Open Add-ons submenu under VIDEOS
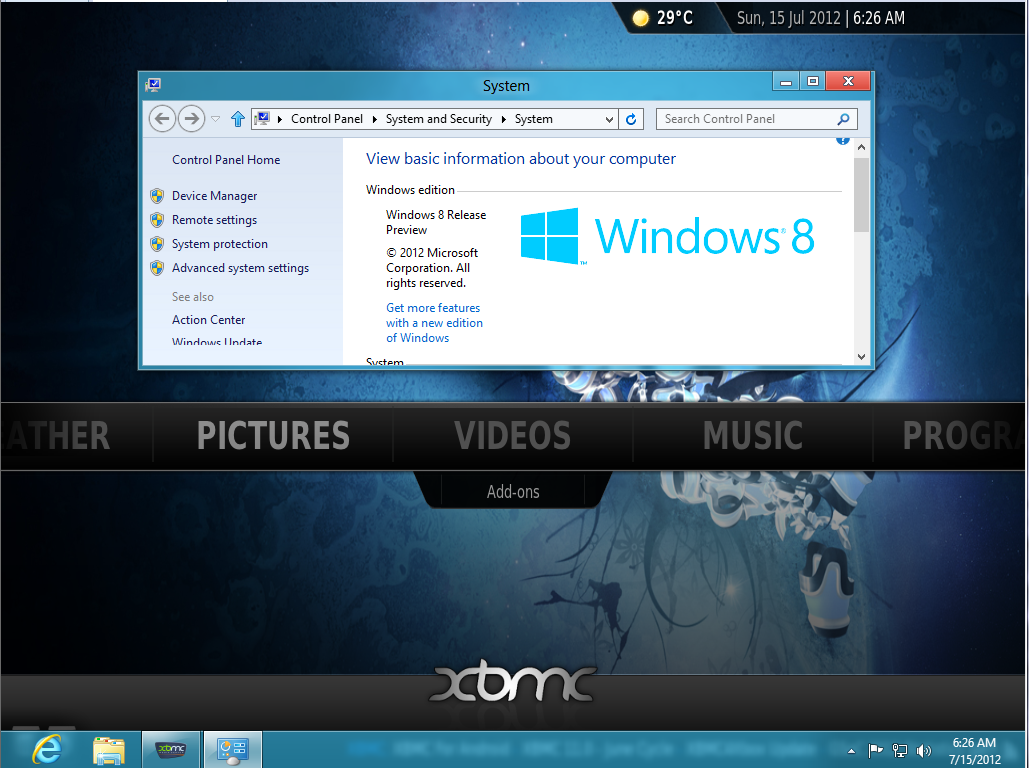Image resolution: width=1029 pixels, height=768 pixels. click(513, 492)
